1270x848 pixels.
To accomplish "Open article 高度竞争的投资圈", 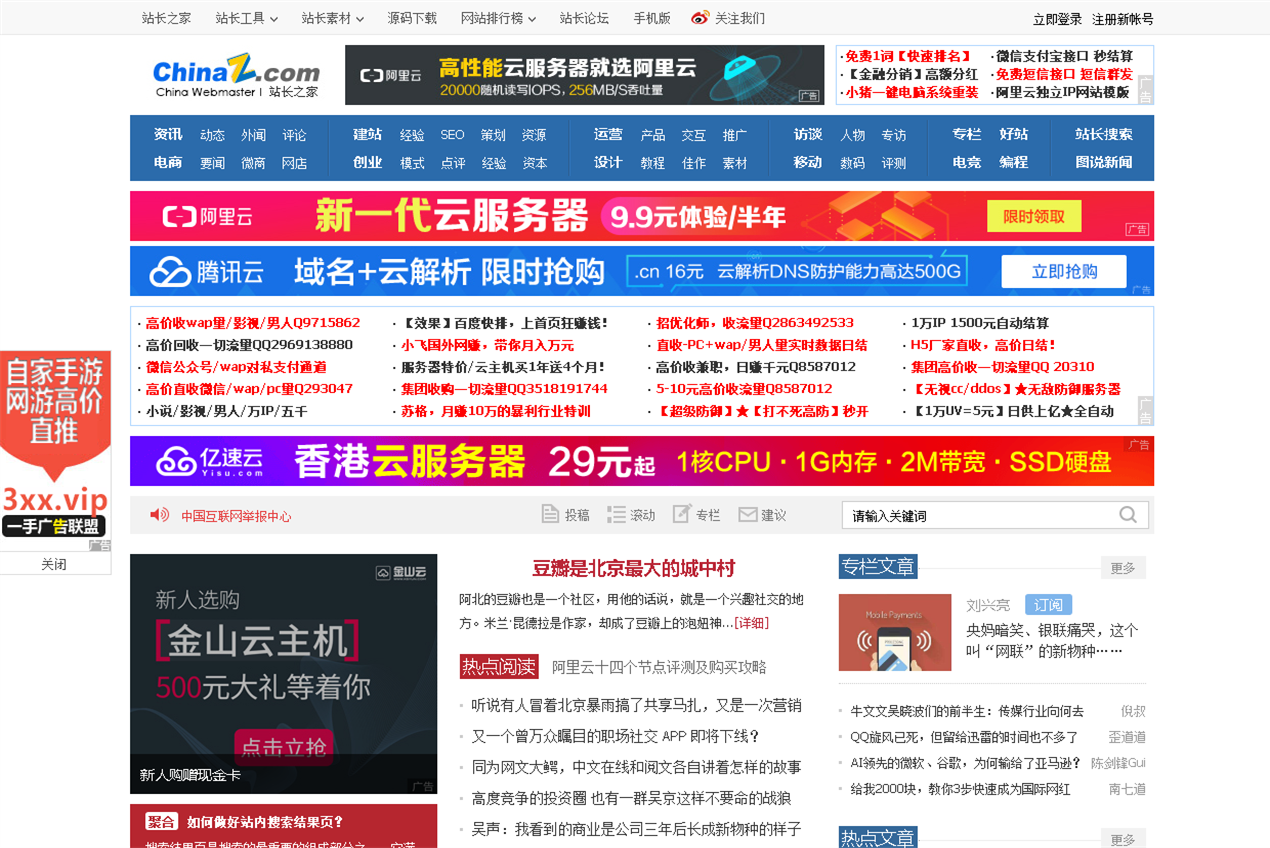I will [631, 798].
